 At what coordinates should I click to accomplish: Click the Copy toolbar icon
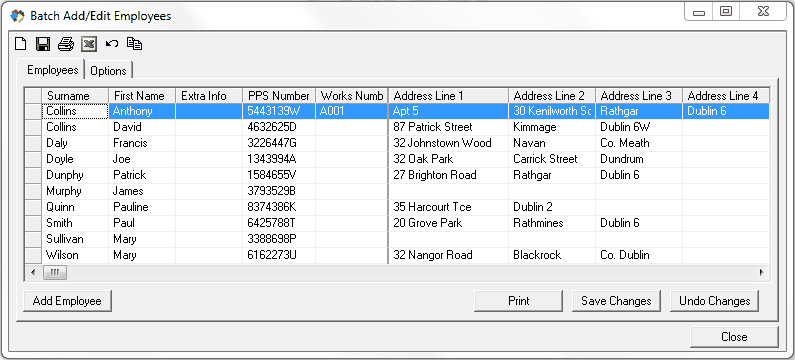134,44
